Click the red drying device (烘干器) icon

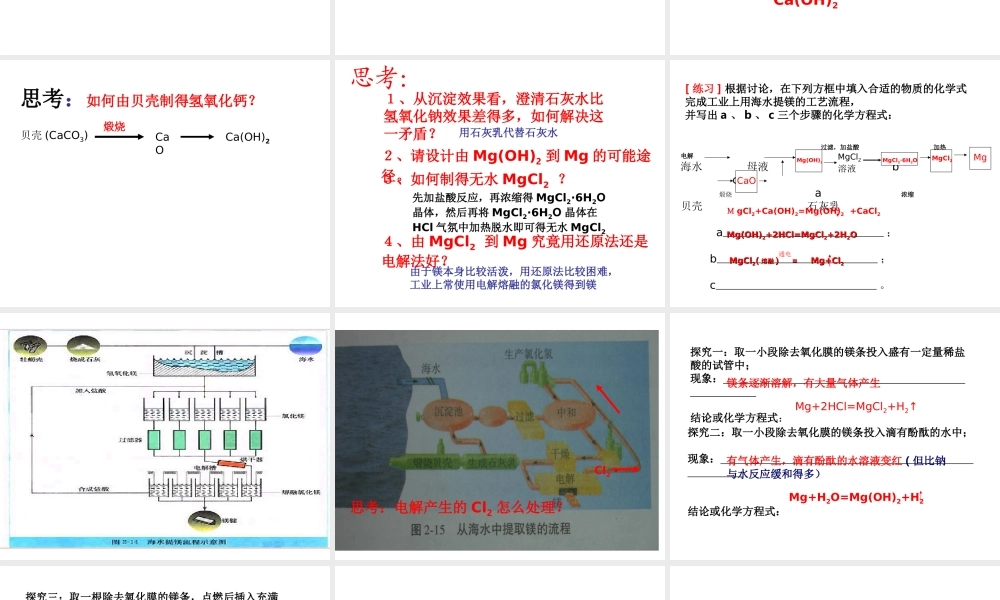[231, 463]
